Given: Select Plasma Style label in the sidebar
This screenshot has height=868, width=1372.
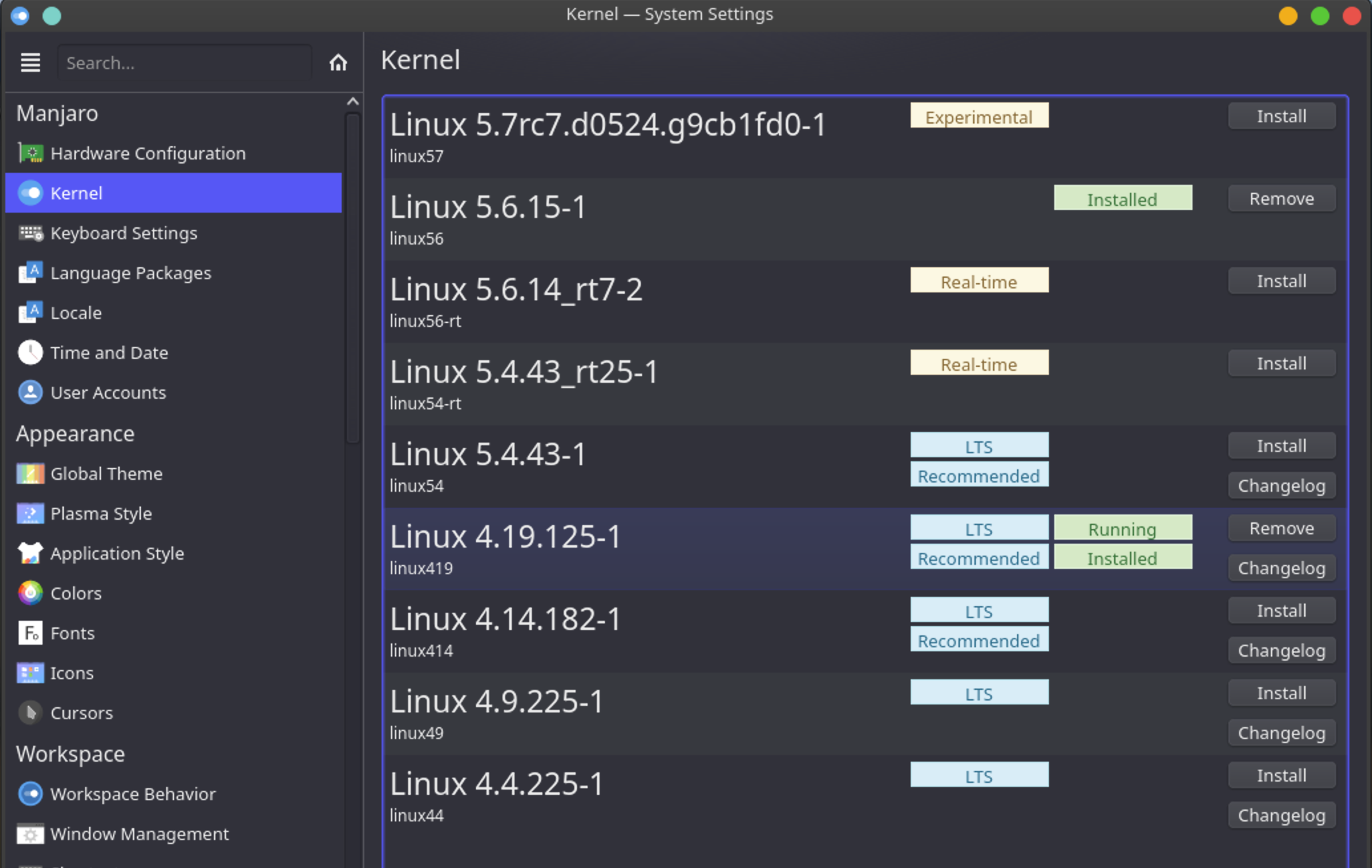Looking at the screenshot, I should (101, 514).
